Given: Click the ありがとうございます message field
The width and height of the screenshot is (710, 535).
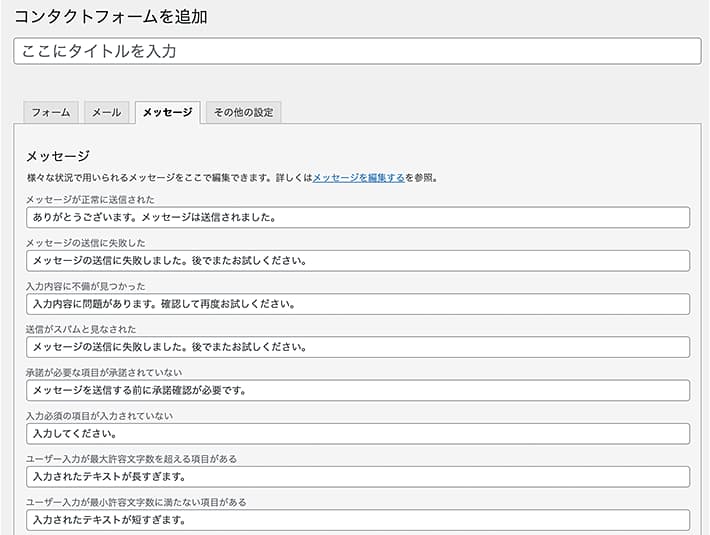Looking at the screenshot, I should pos(358,218).
